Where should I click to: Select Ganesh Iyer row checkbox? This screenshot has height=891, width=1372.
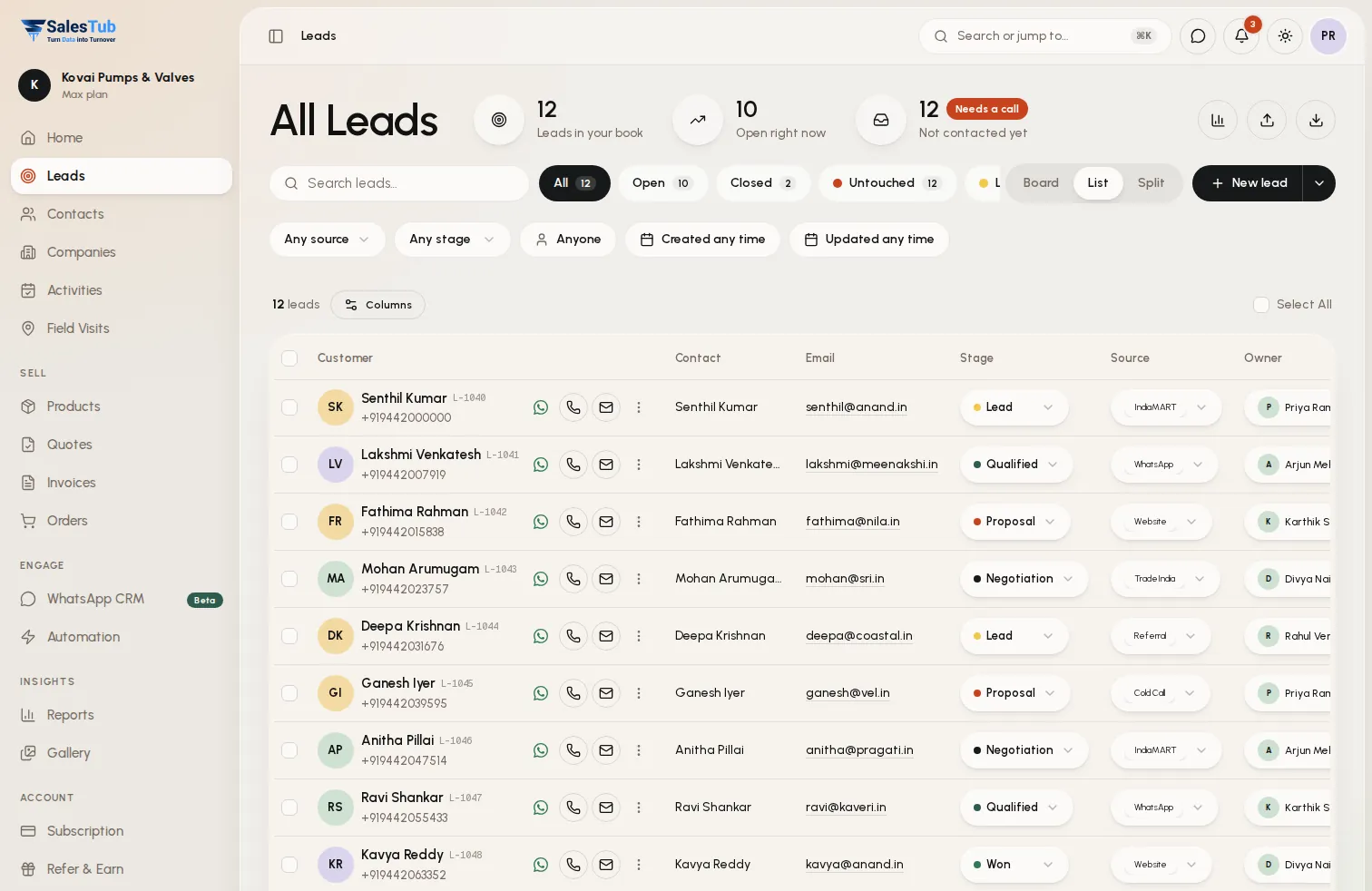[289, 693]
